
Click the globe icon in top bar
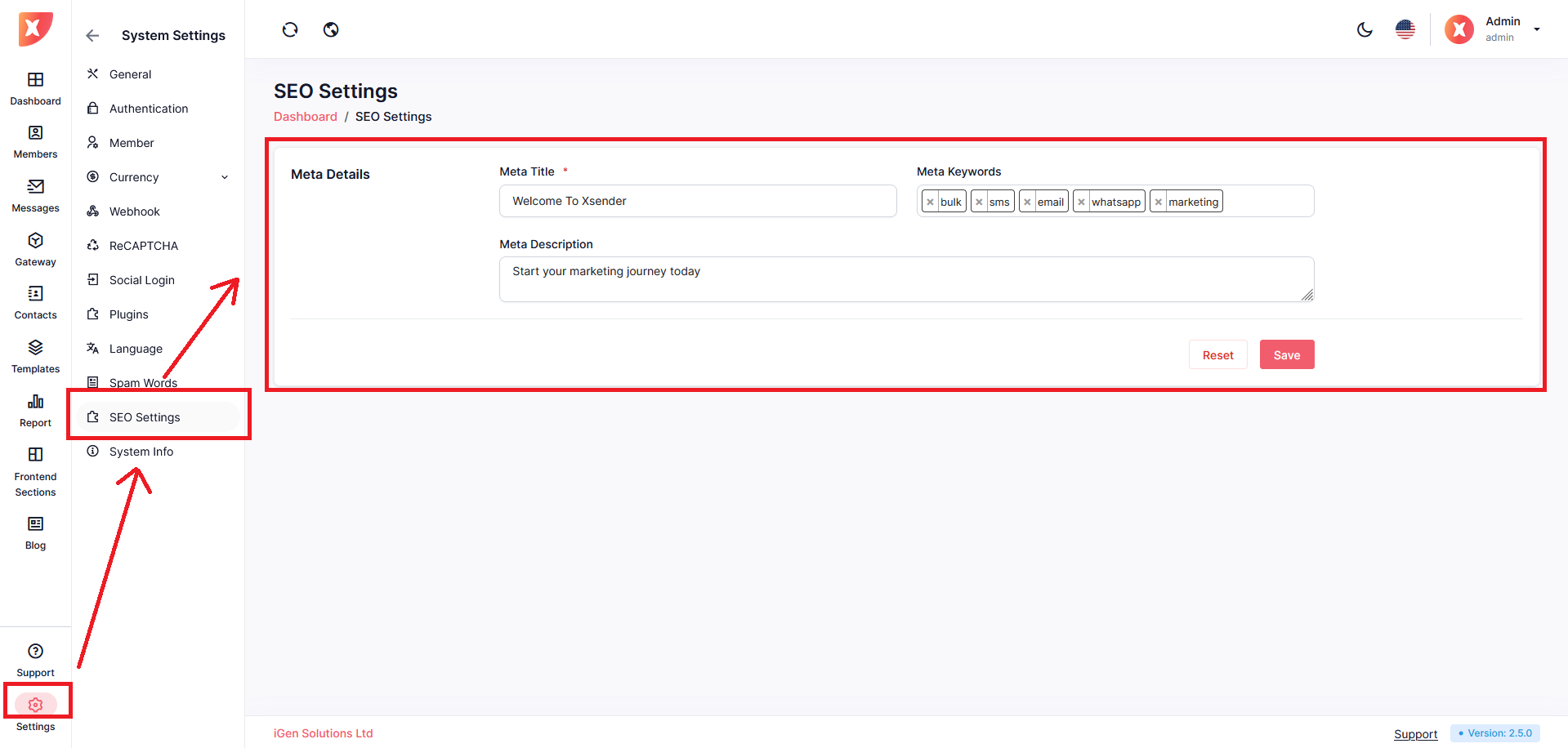click(x=331, y=30)
